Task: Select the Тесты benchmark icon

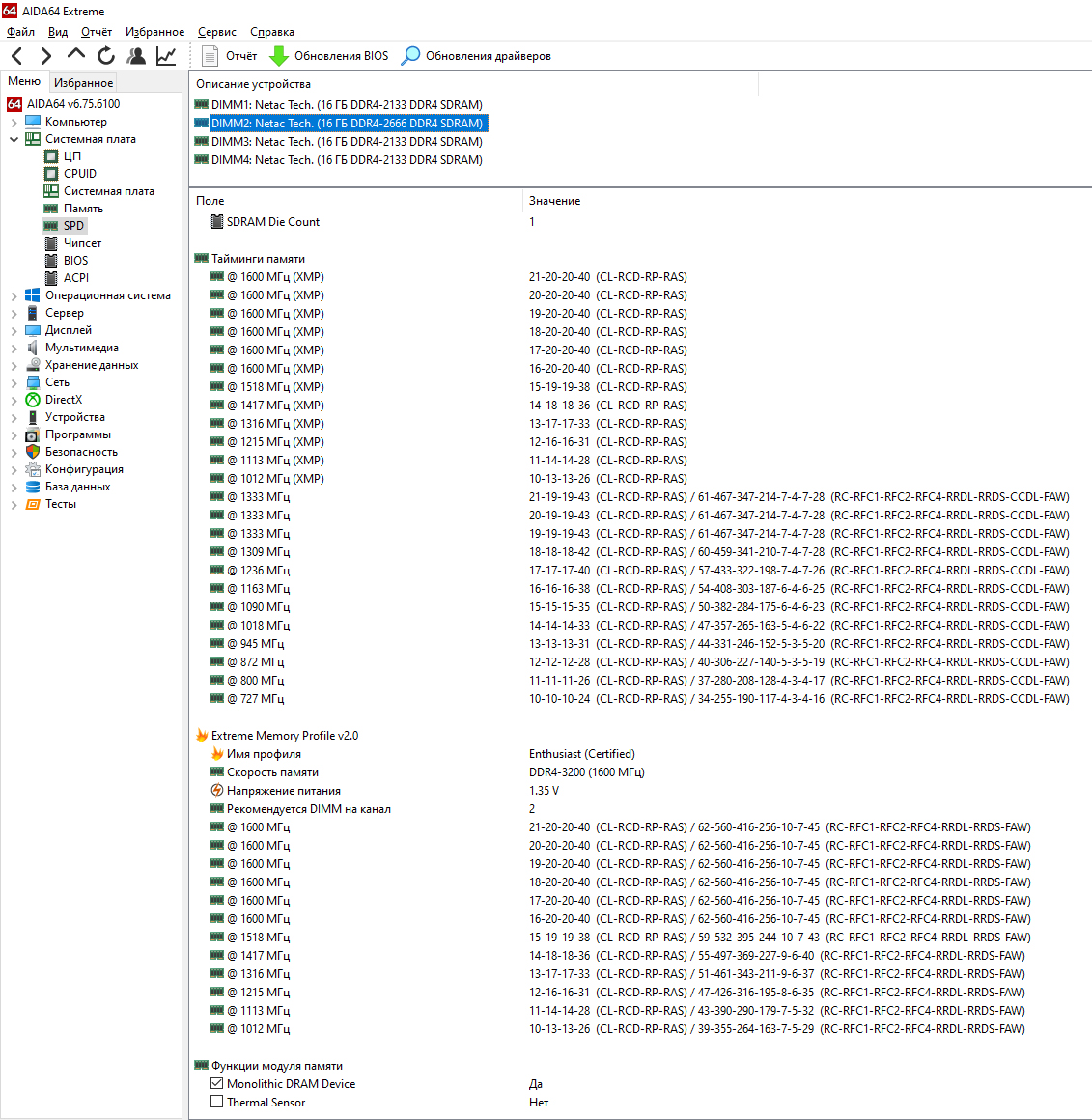Action: [33, 504]
